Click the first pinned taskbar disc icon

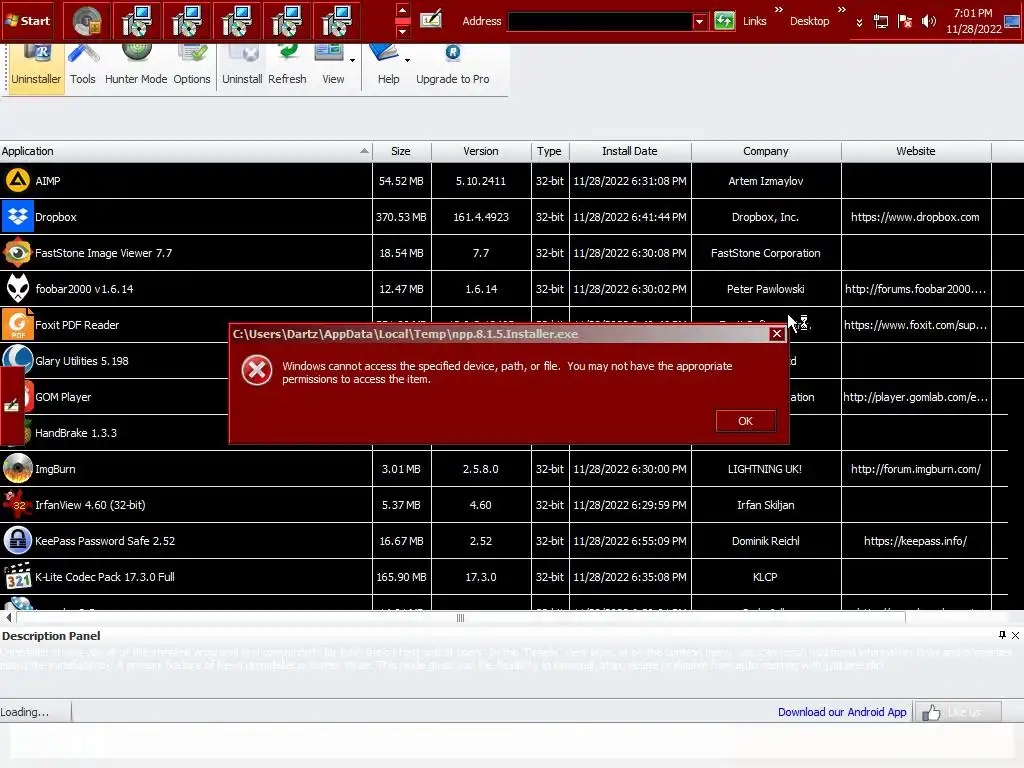tap(87, 21)
